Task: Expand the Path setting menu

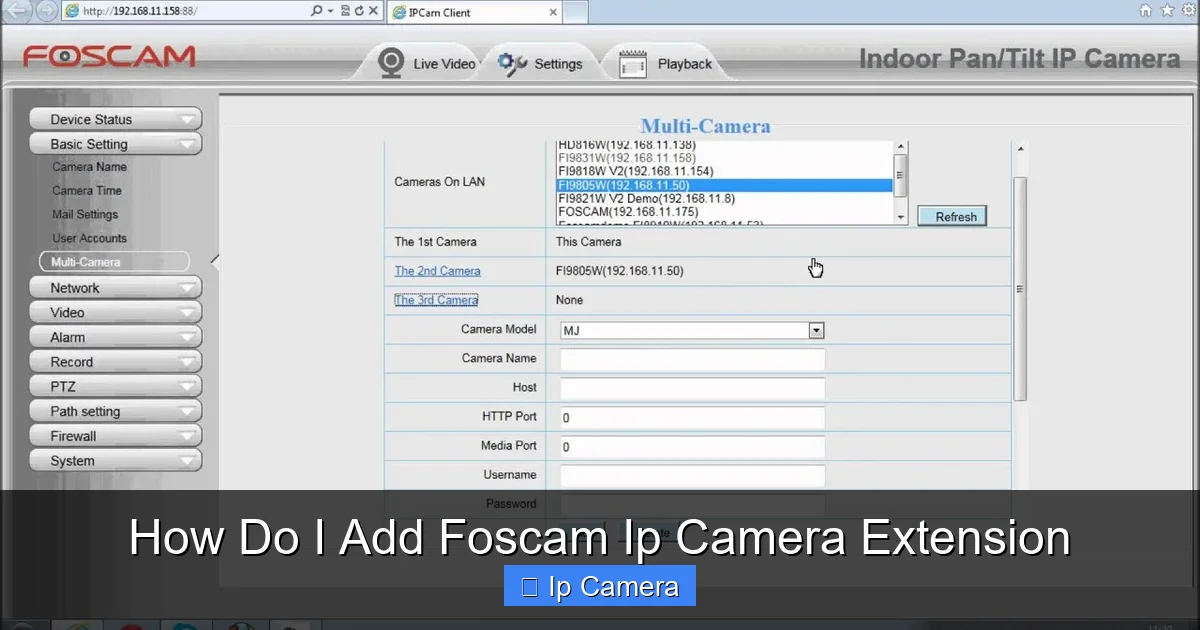Action: [115, 412]
